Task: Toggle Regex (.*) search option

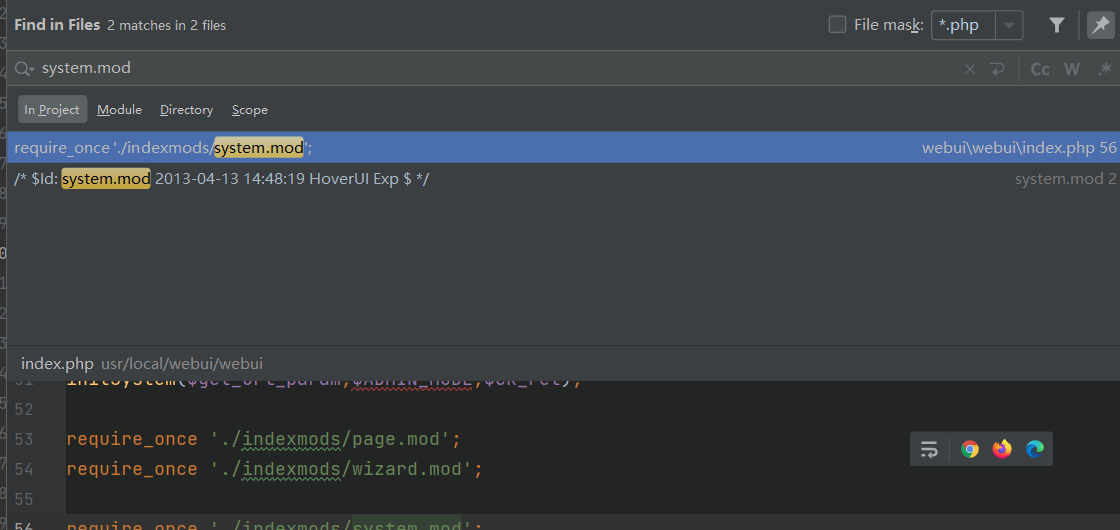Action: [1104, 69]
